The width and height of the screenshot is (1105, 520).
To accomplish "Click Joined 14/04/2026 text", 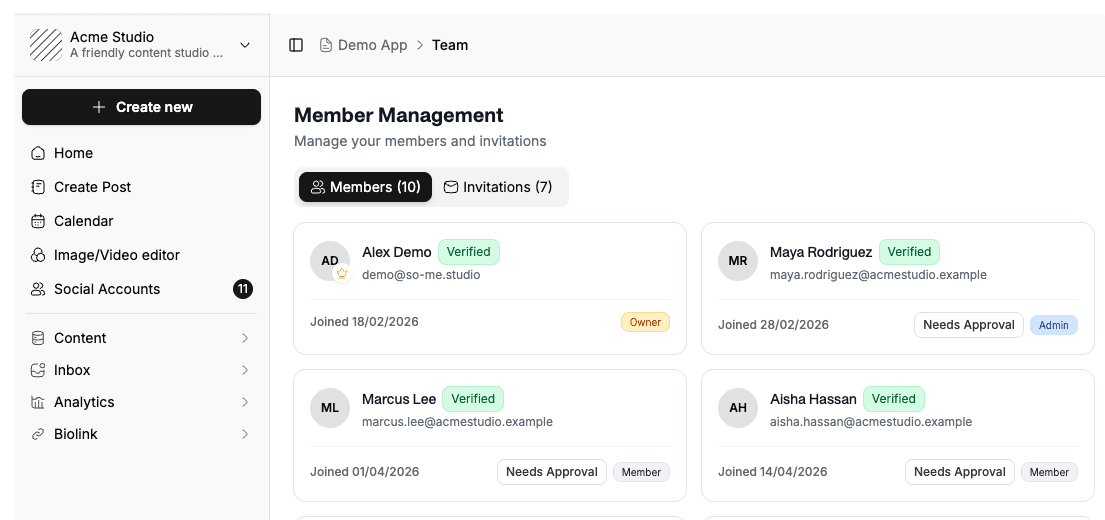I will 772,472.
